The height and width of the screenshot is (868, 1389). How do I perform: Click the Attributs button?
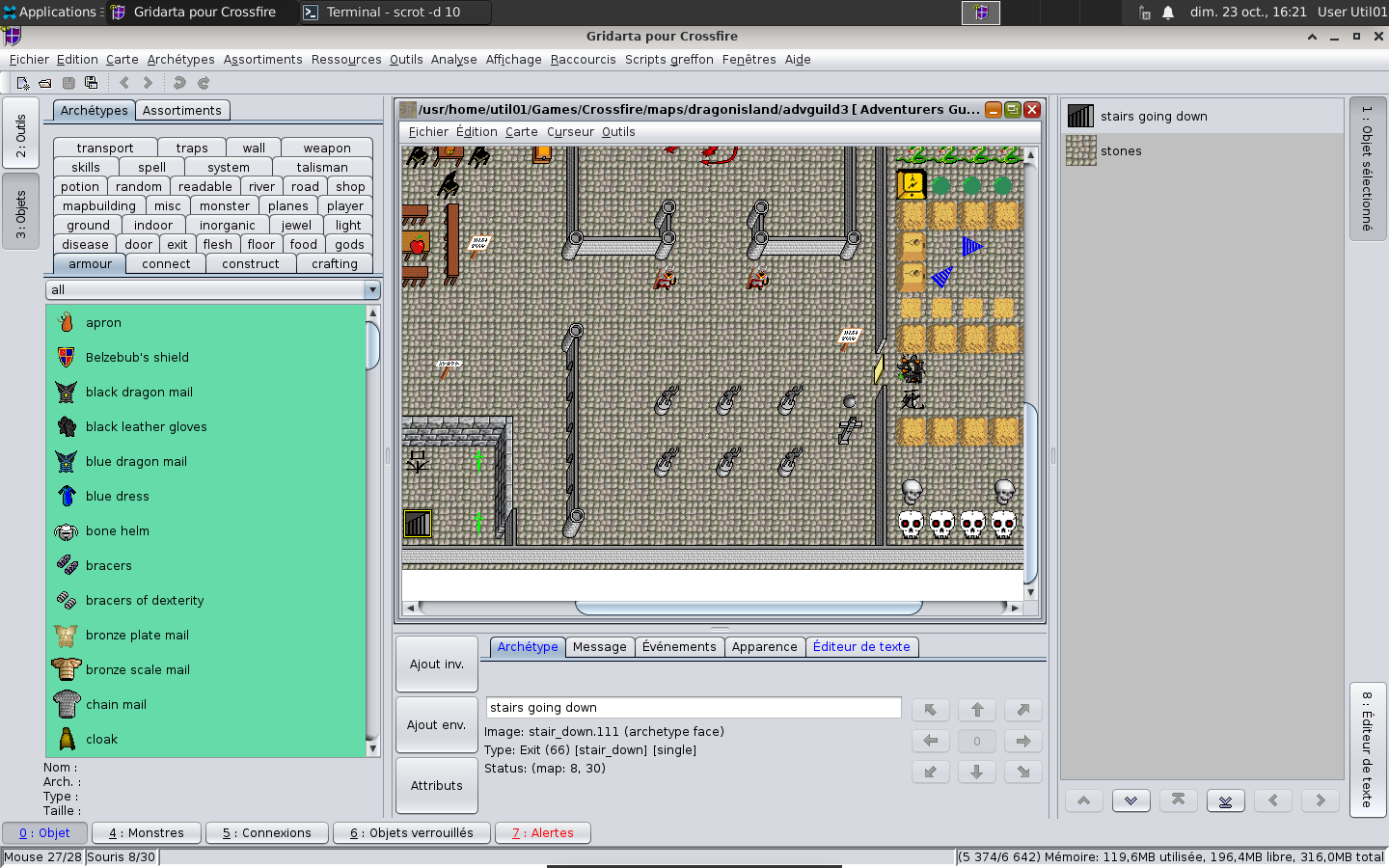(437, 785)
